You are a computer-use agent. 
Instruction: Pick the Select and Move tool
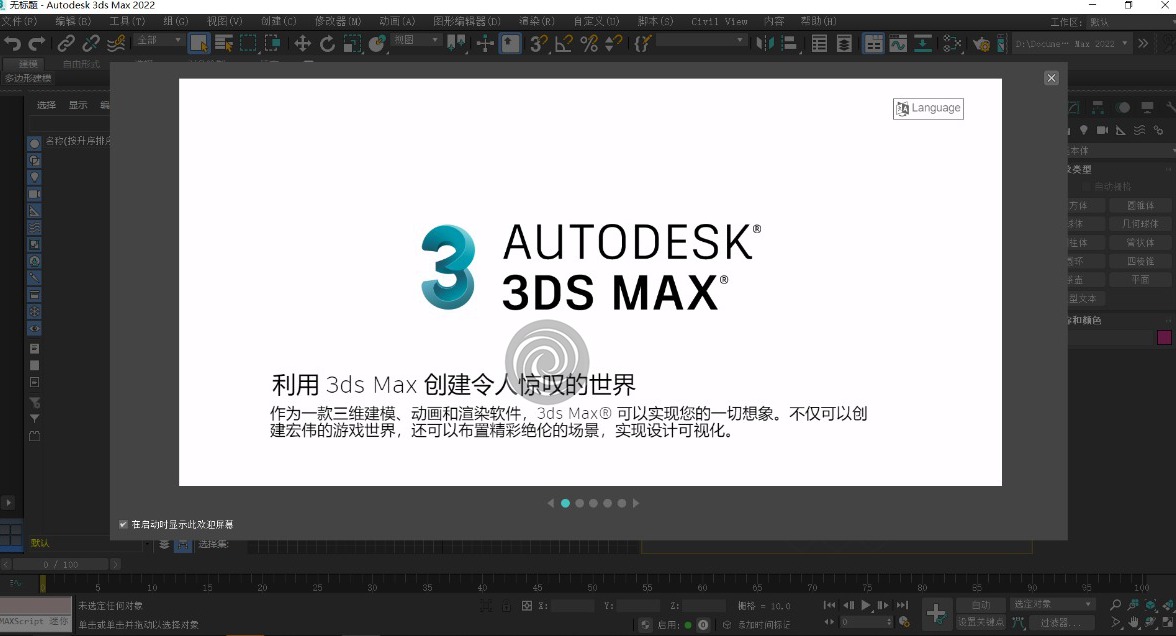(302, 44)
